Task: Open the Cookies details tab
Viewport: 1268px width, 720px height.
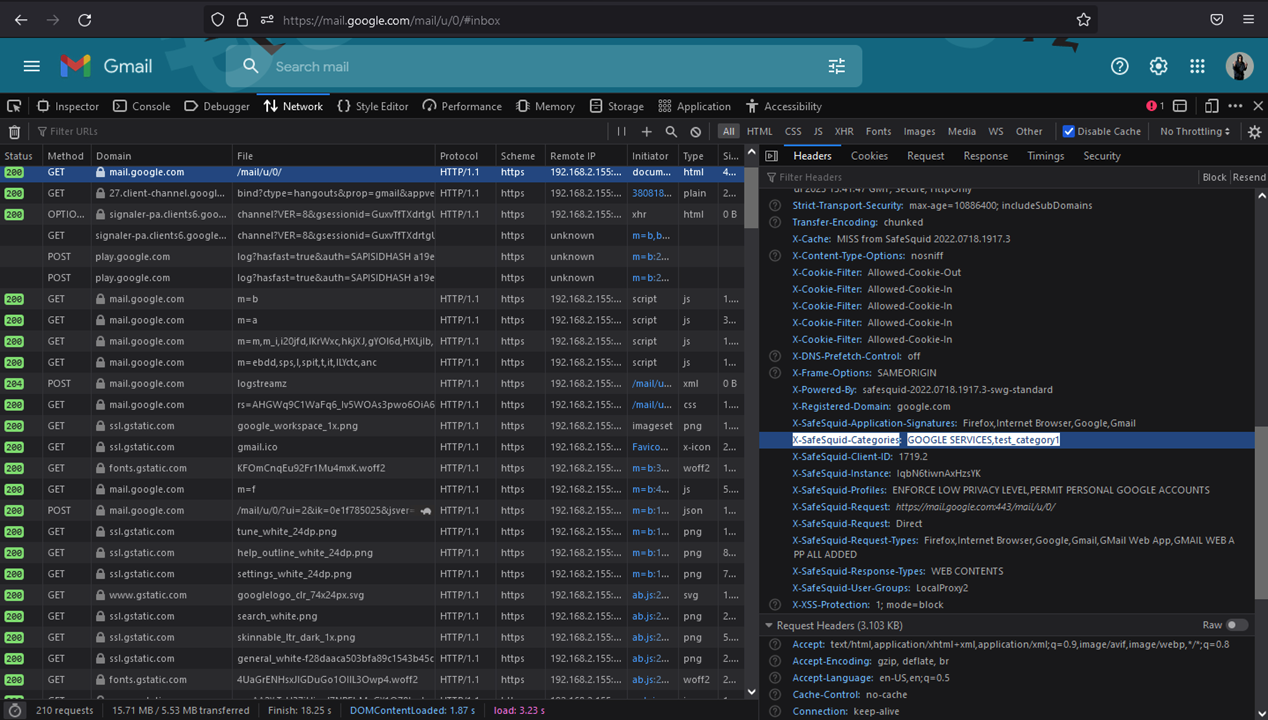Action: (869, 156)
